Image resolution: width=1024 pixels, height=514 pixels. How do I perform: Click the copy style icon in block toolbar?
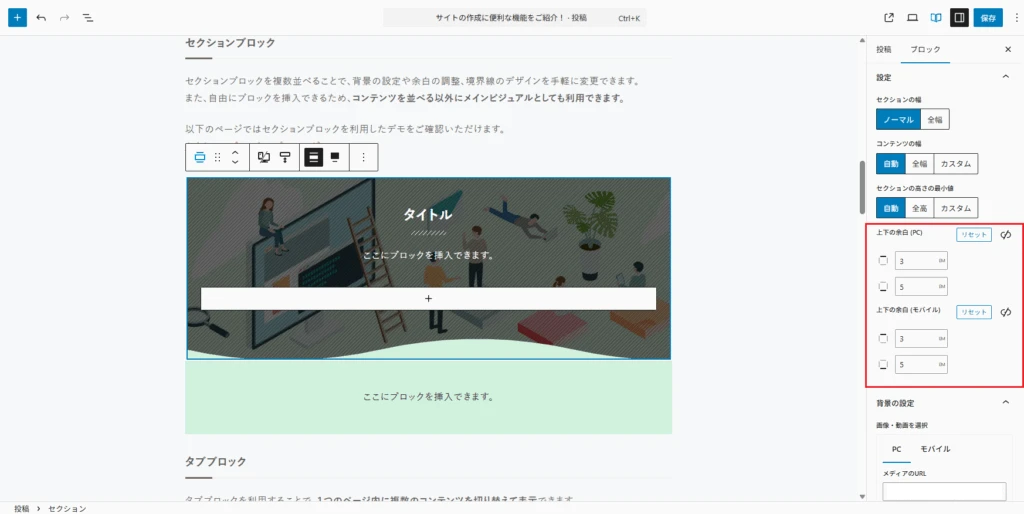pos(264,157)
